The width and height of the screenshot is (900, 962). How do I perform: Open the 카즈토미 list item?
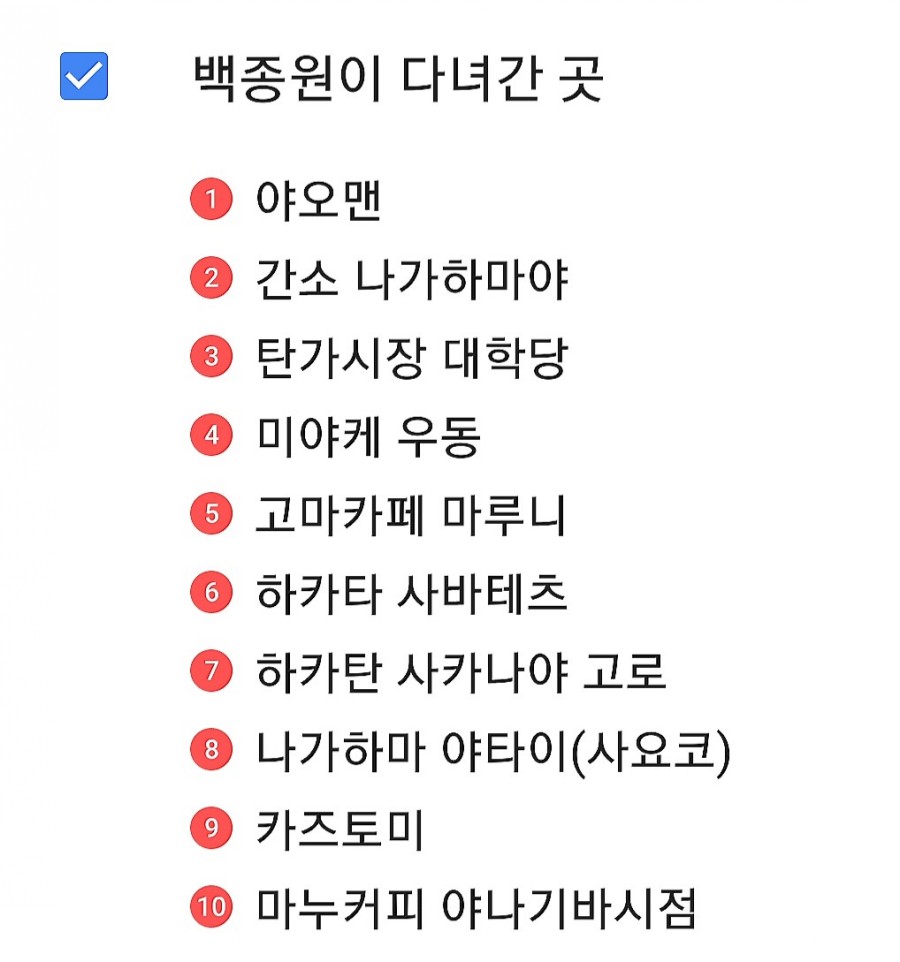pyautogui.click(x=340, y=829)
